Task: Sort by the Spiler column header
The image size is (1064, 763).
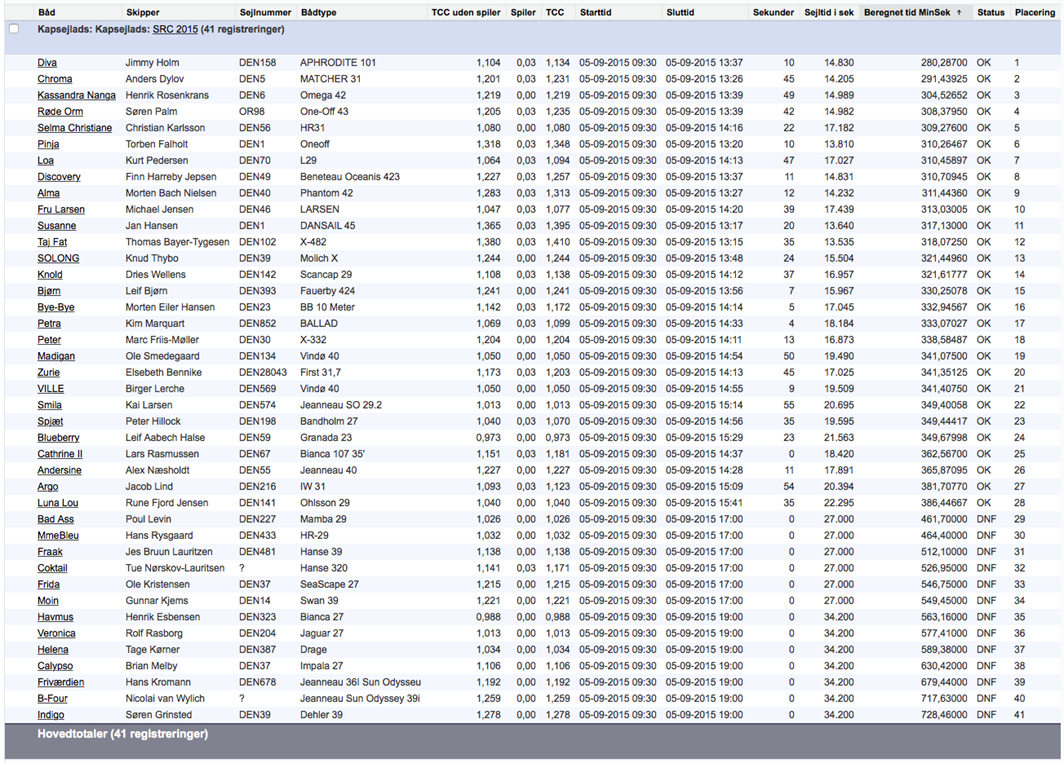Action: pyautogui.click(x=523, y=12)
